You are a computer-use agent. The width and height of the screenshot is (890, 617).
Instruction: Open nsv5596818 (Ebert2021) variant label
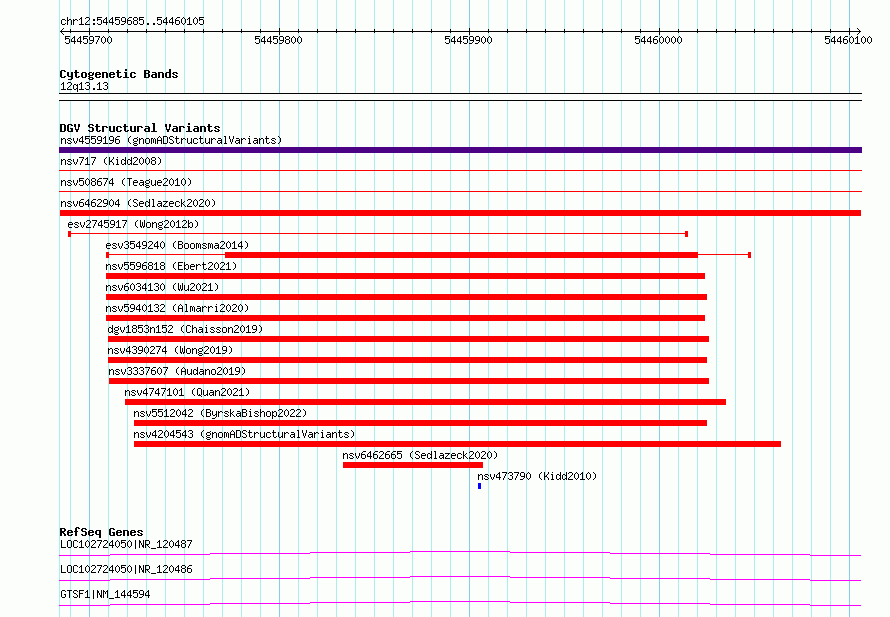coord(171,266)
